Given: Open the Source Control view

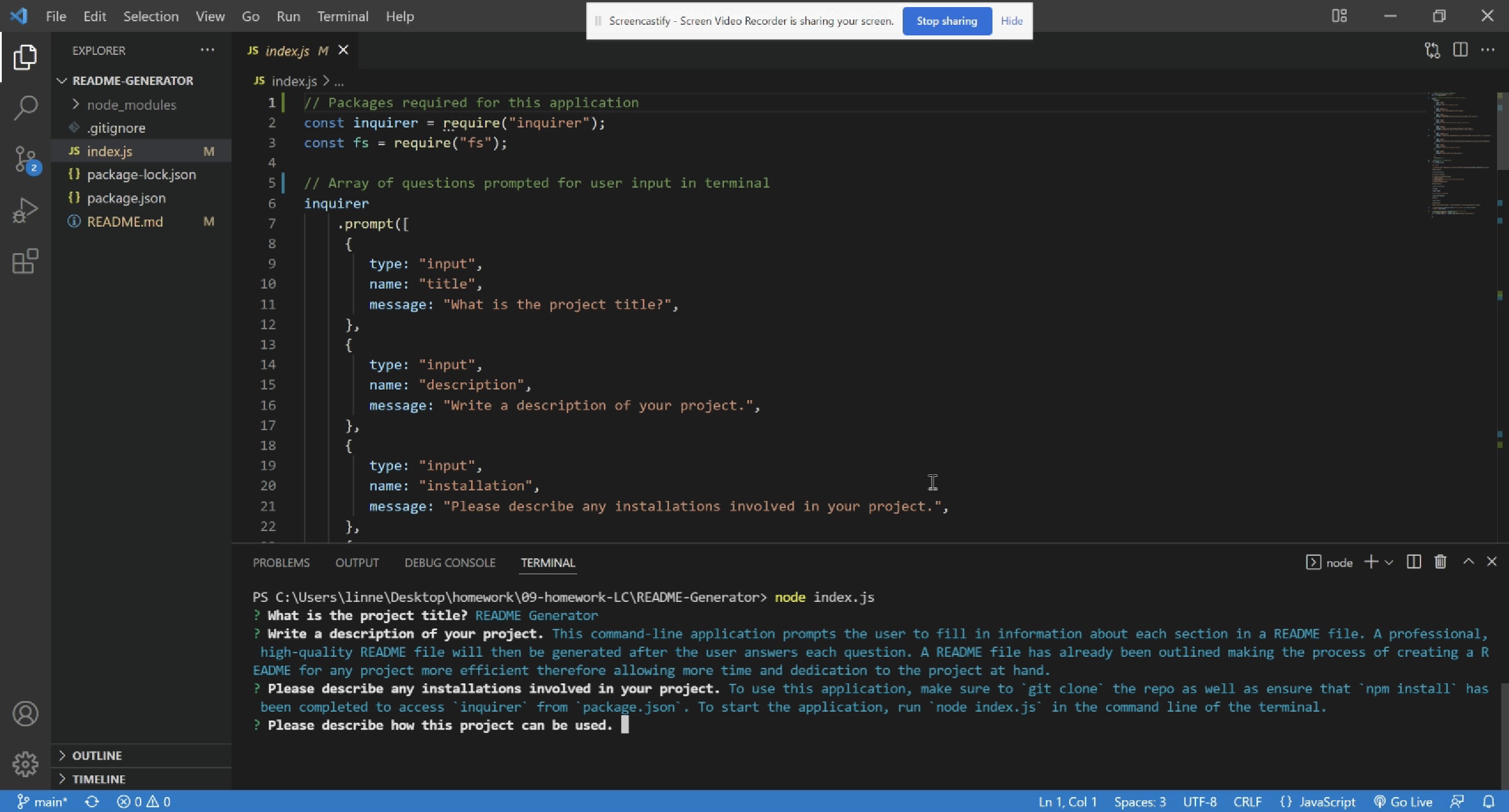Looking at the screenshot, I should click(x=25, y=159).
